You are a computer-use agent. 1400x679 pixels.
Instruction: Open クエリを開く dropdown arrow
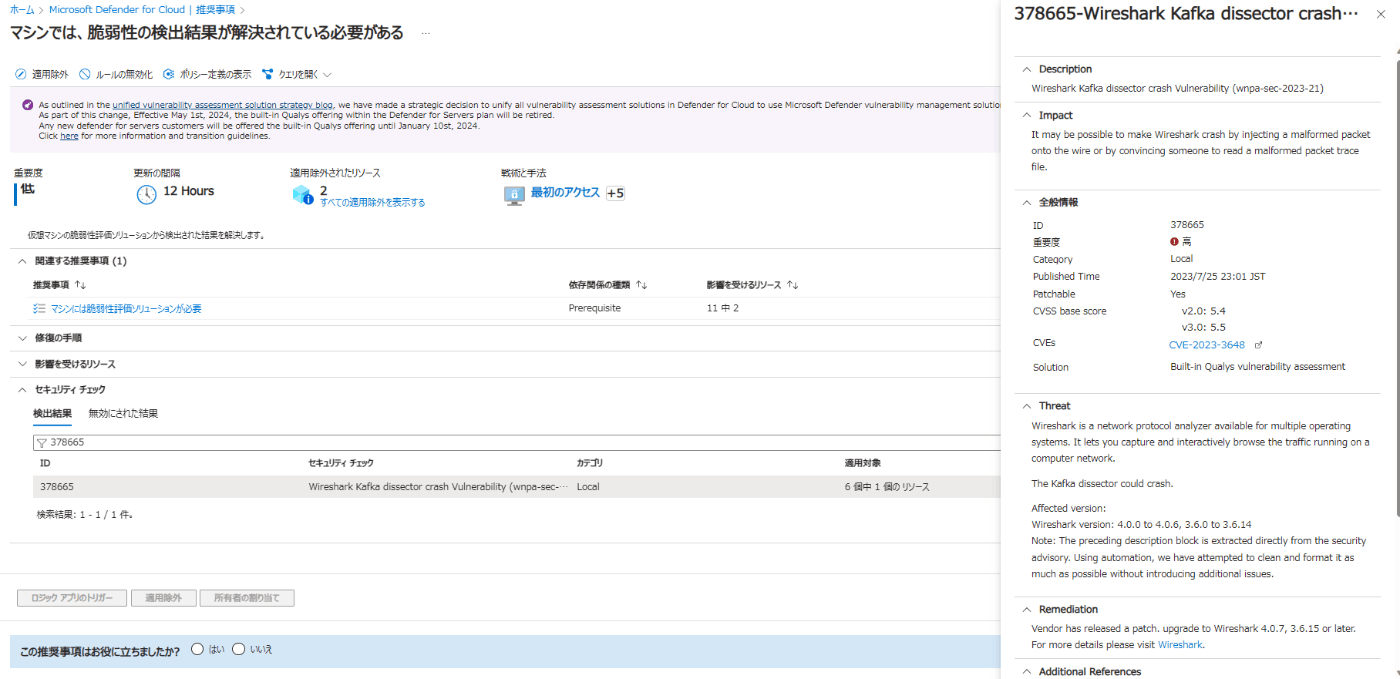(327, 75)
